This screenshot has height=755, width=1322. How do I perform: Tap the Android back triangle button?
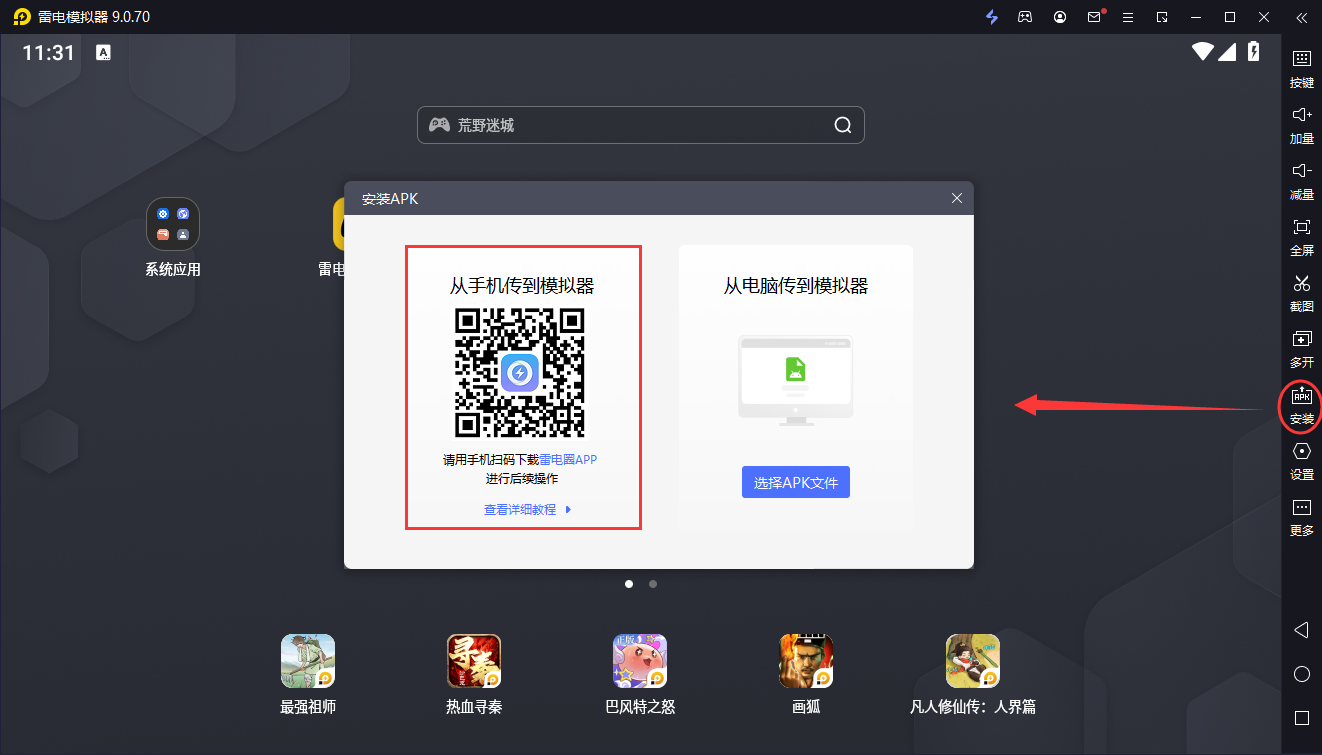click(x=1301, y=630)
